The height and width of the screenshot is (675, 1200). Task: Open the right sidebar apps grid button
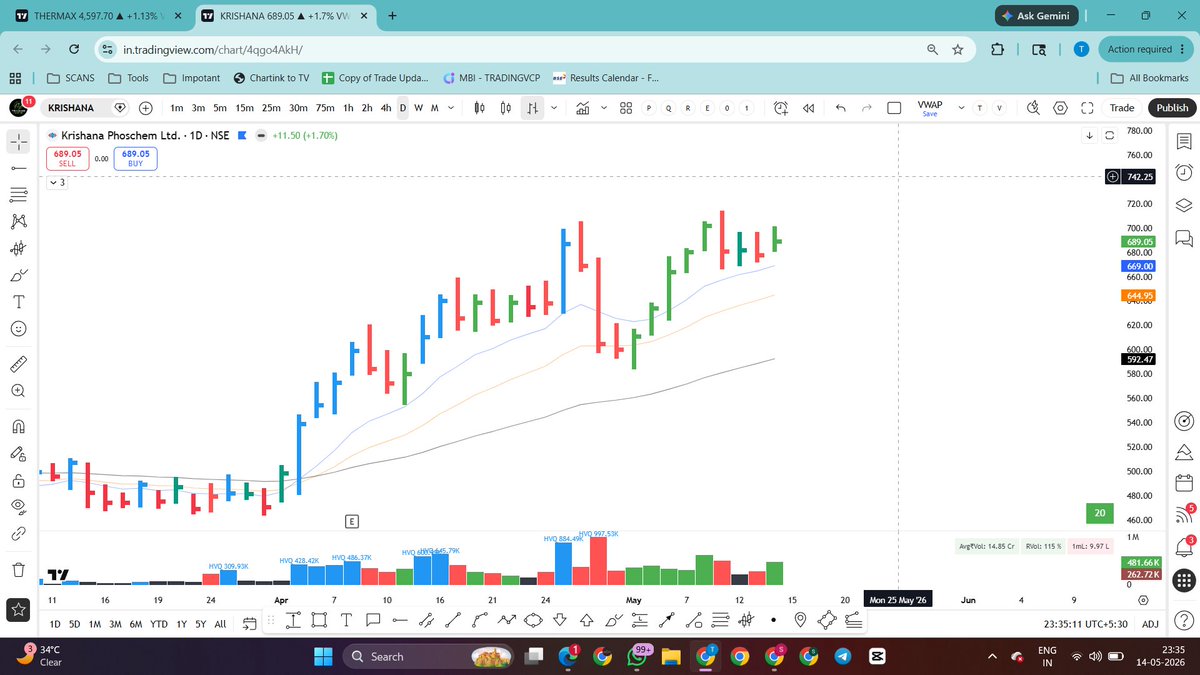(1183, 580)
